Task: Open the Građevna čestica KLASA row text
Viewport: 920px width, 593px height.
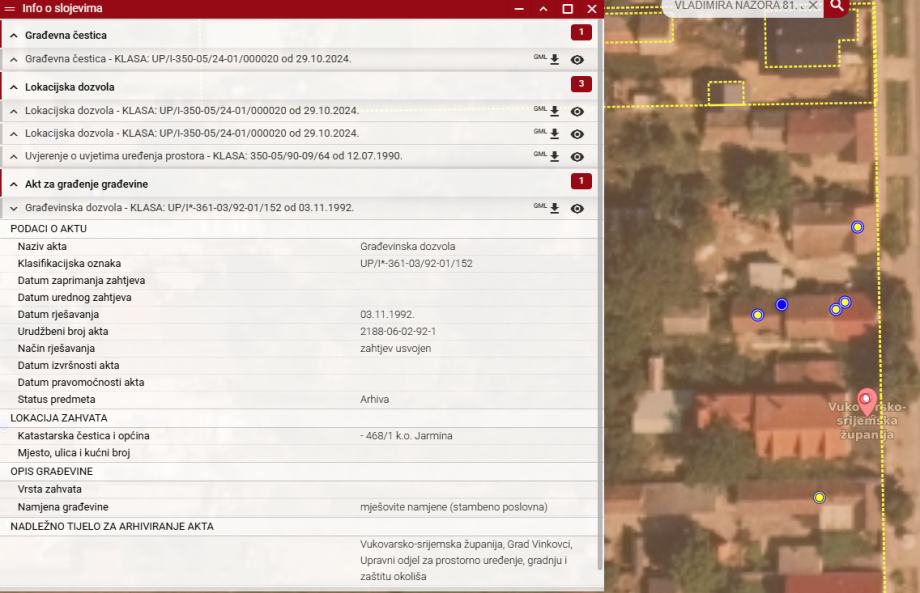Action: point(188,59)
